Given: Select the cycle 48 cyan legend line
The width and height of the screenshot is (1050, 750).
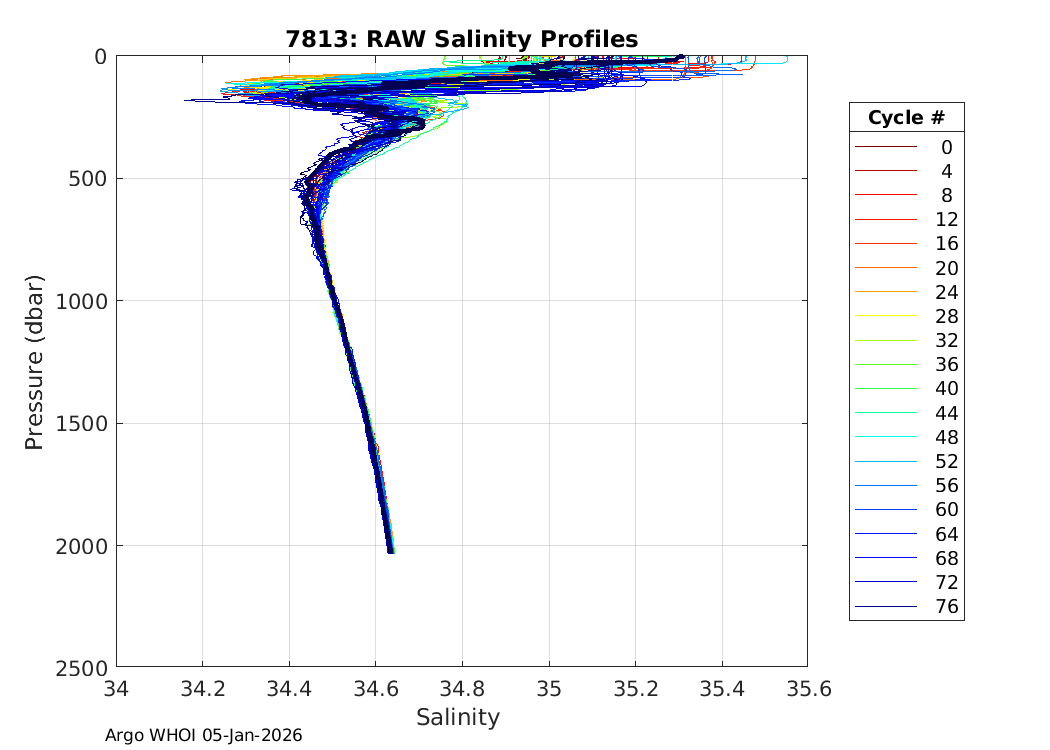Looking at the screenshot, I should (x=885, y=437).
